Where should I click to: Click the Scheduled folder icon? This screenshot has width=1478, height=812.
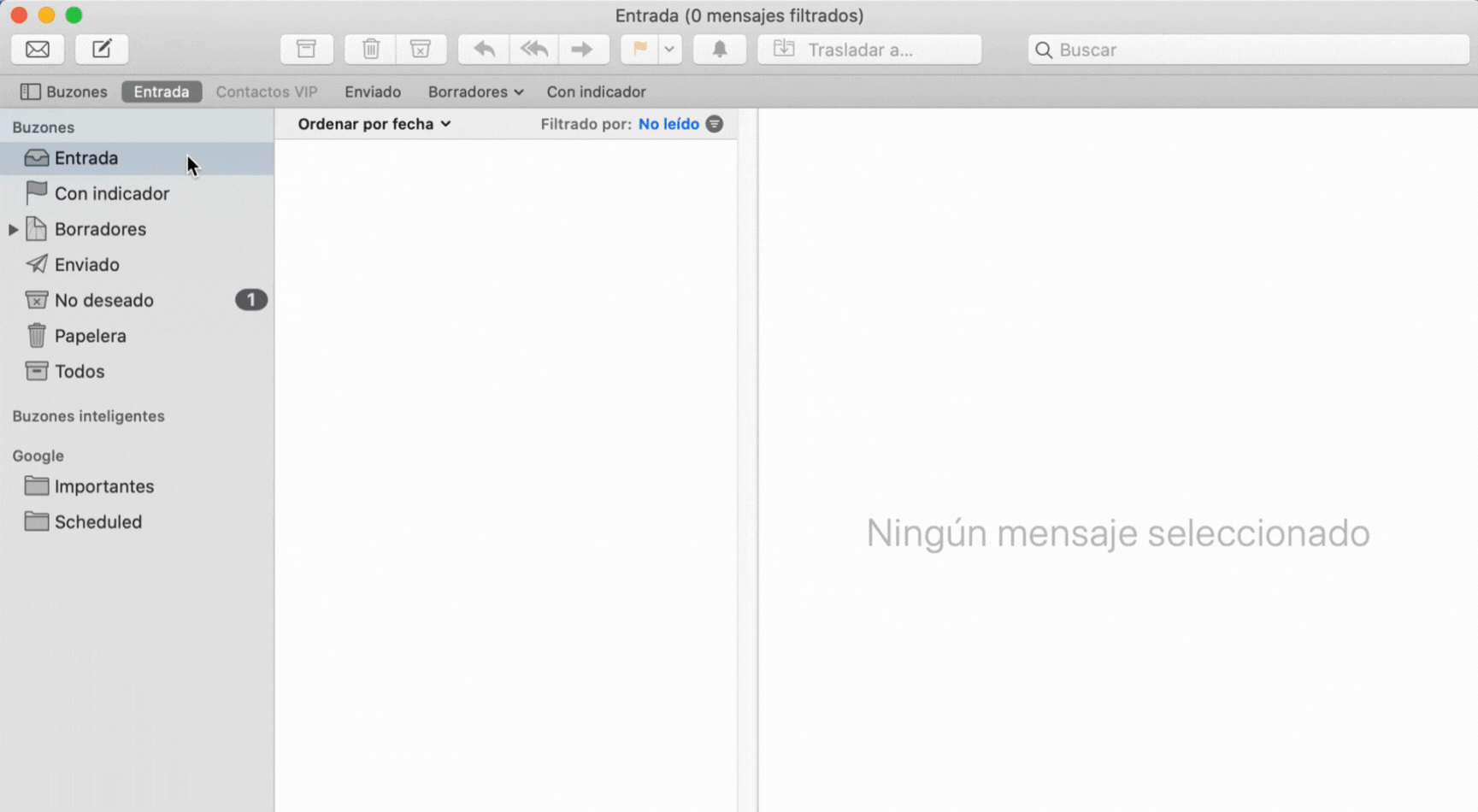pyautogui.click(x=36, y=521)
